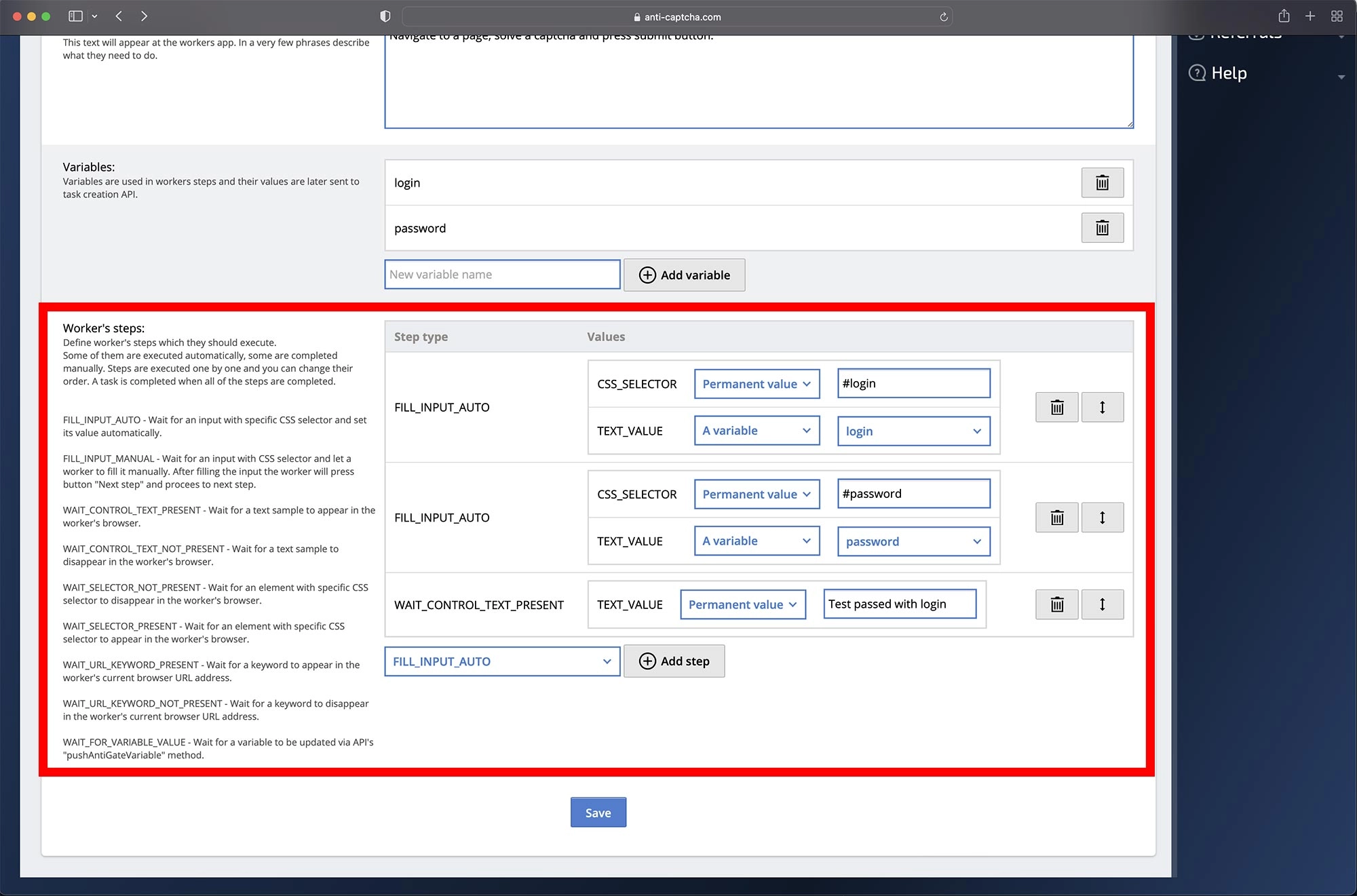Open the FILL_INPUT_AUTO step type selector

tap(502, 661)
